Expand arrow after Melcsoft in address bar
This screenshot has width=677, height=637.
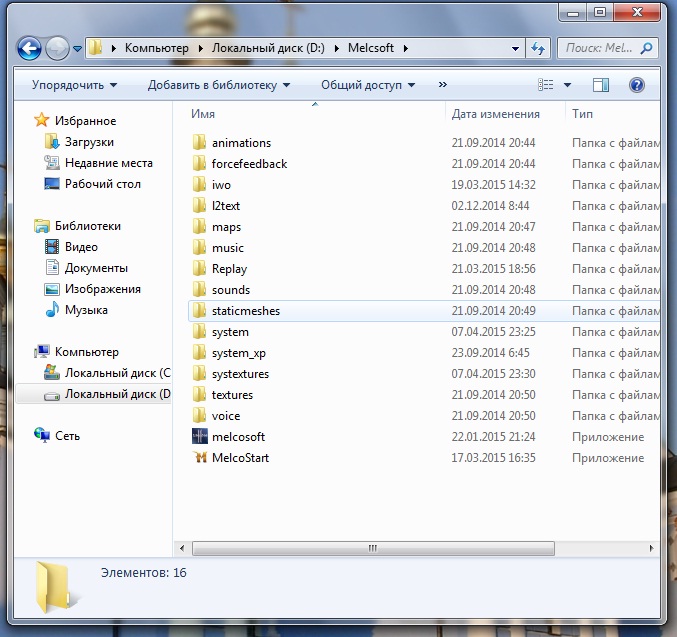405,48
